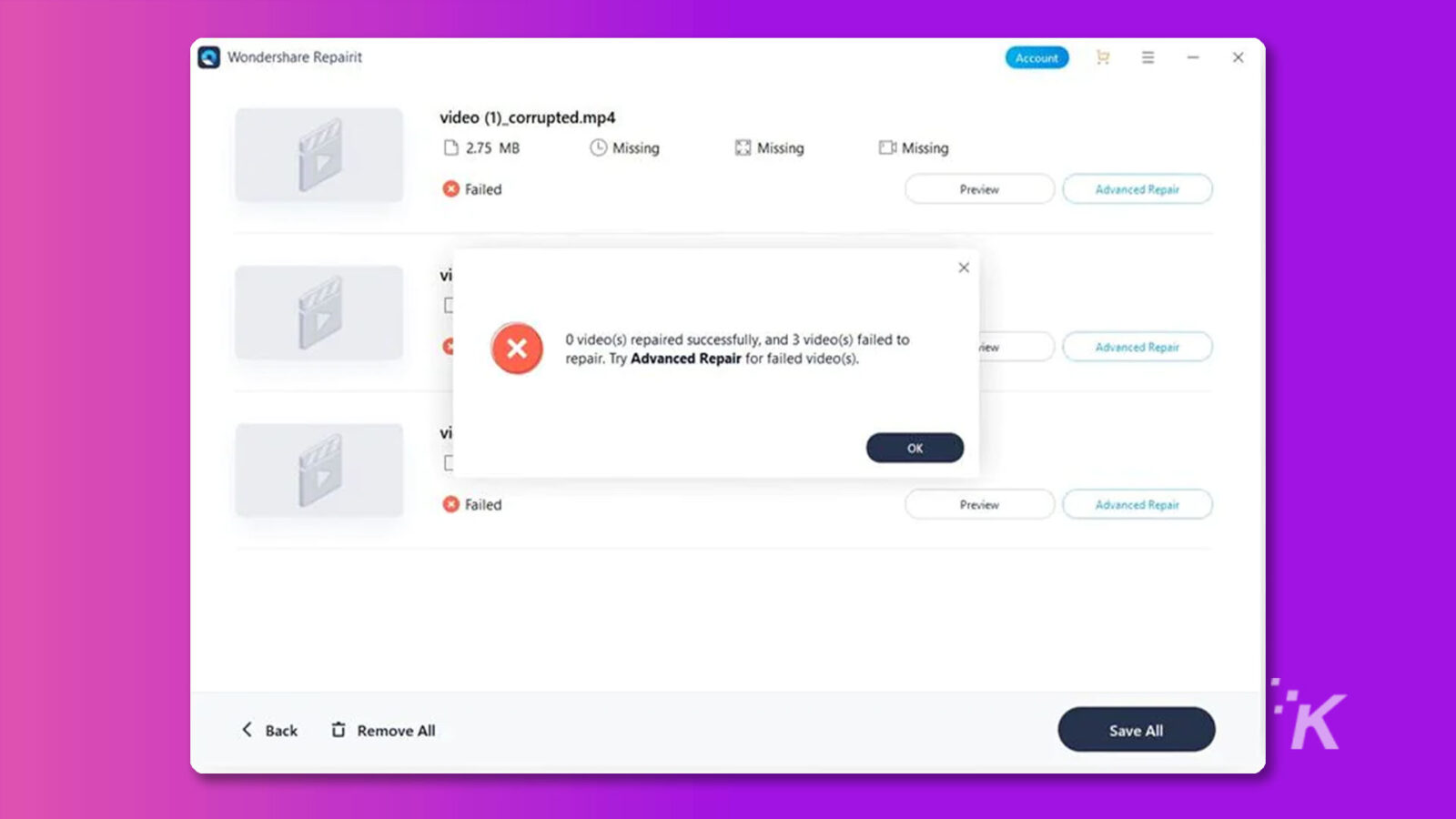Click the Account button
The height and width of the screenshot is (819, 1456).
click(1036, 57)
